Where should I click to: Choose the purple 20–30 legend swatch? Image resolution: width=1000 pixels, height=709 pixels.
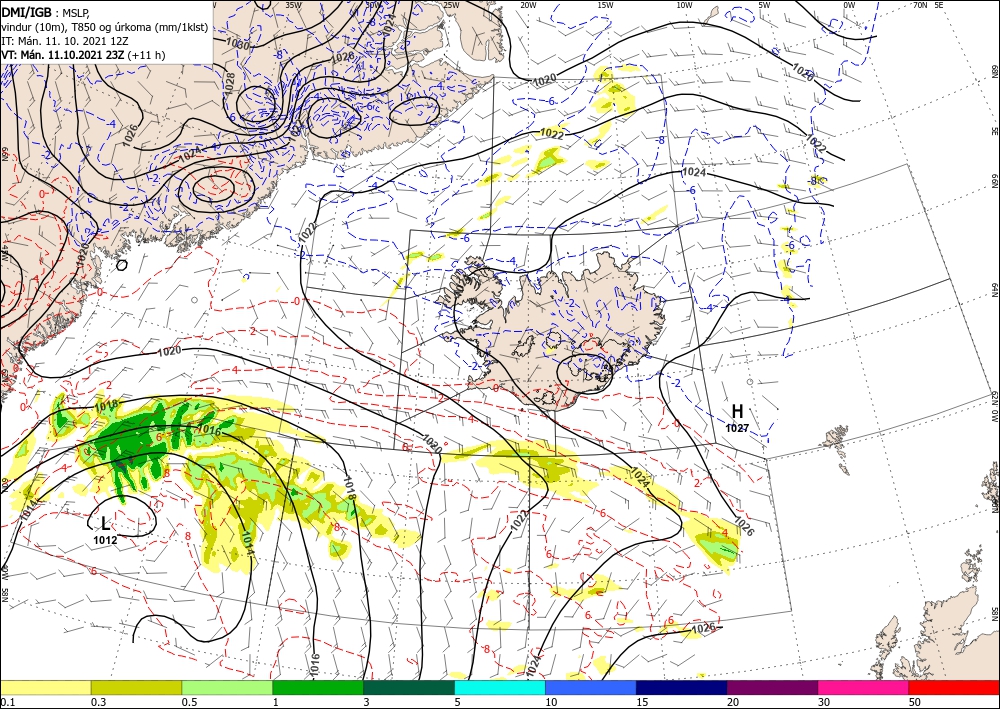click(772, 687)
